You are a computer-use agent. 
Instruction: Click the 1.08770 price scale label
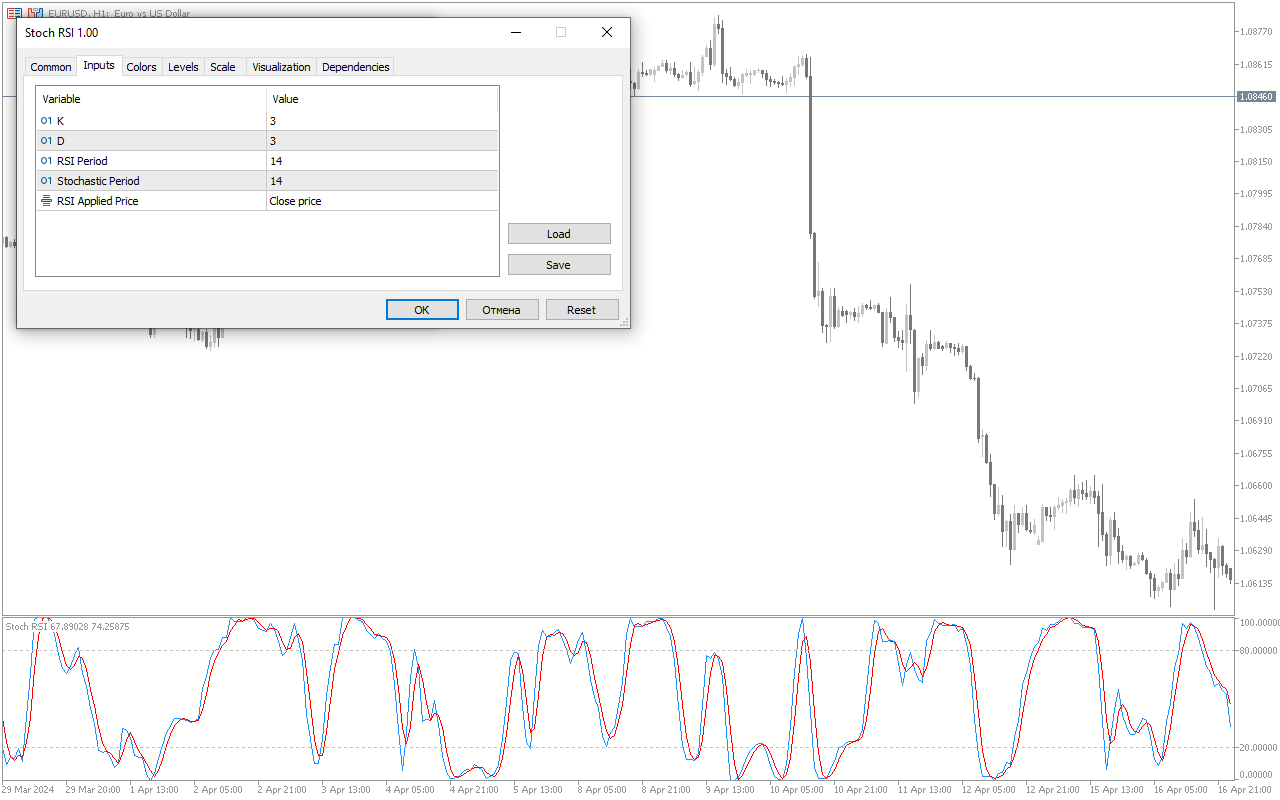pos(1255,32)
